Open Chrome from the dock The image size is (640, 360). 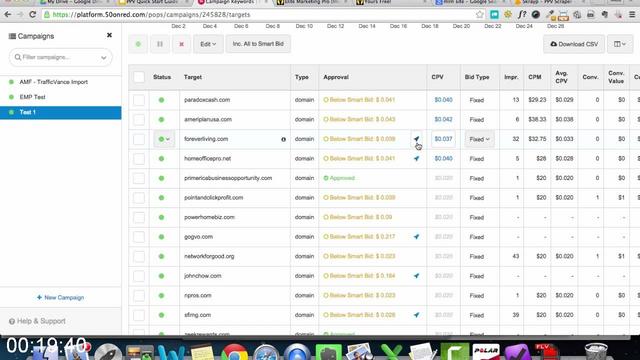[x=234, y=353]
